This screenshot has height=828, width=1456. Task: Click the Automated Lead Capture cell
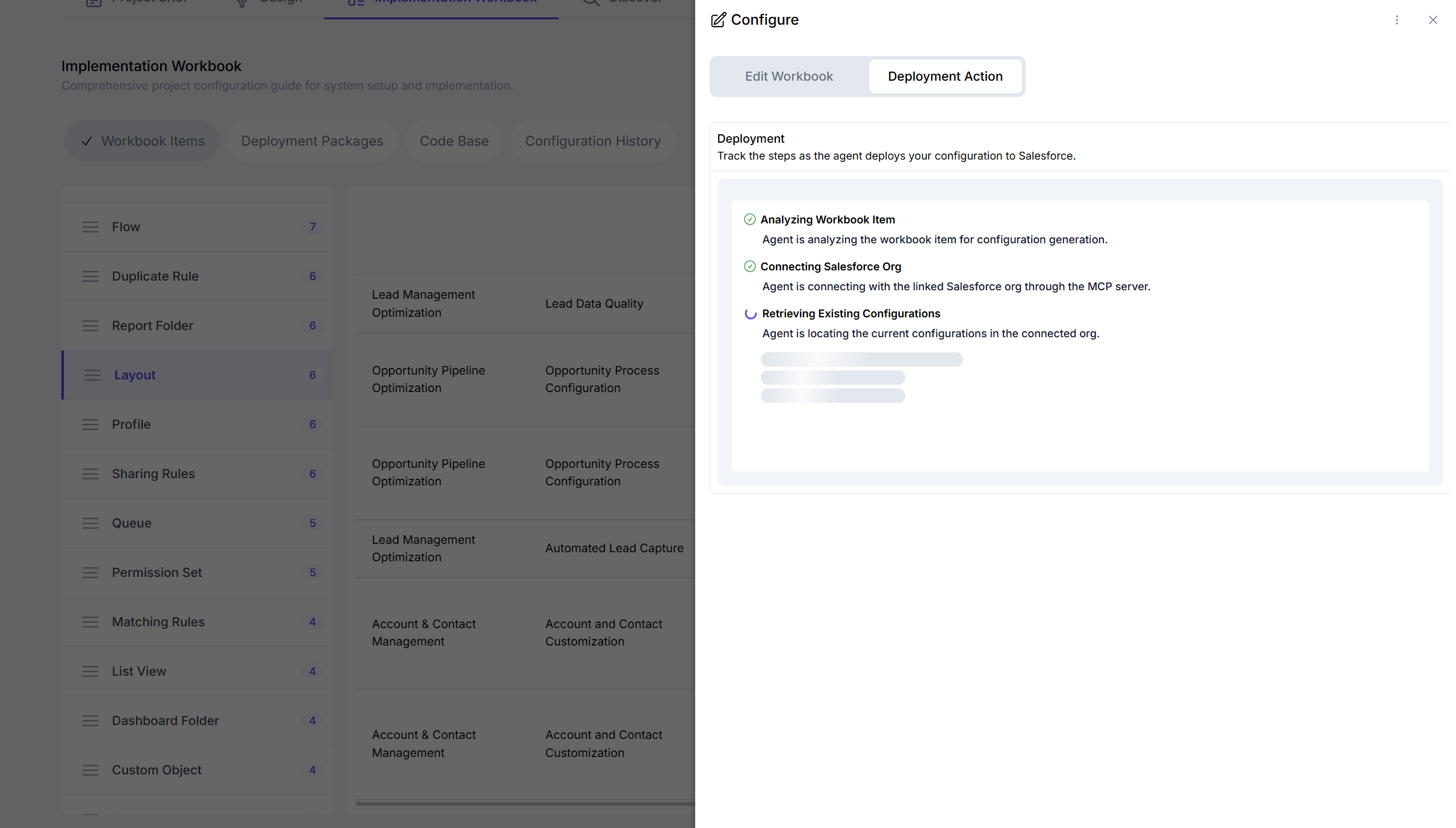(x=614, y=548)
